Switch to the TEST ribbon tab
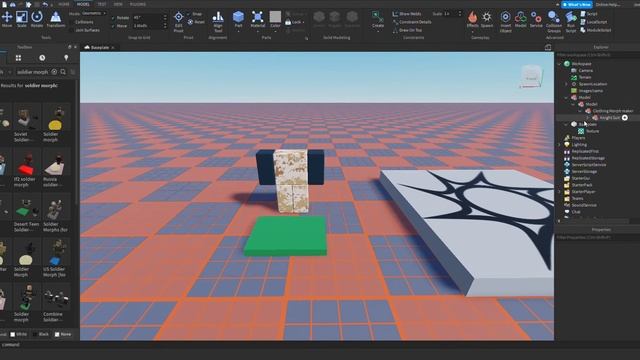Screen dimensions: 640x360 tap(102, 4)
